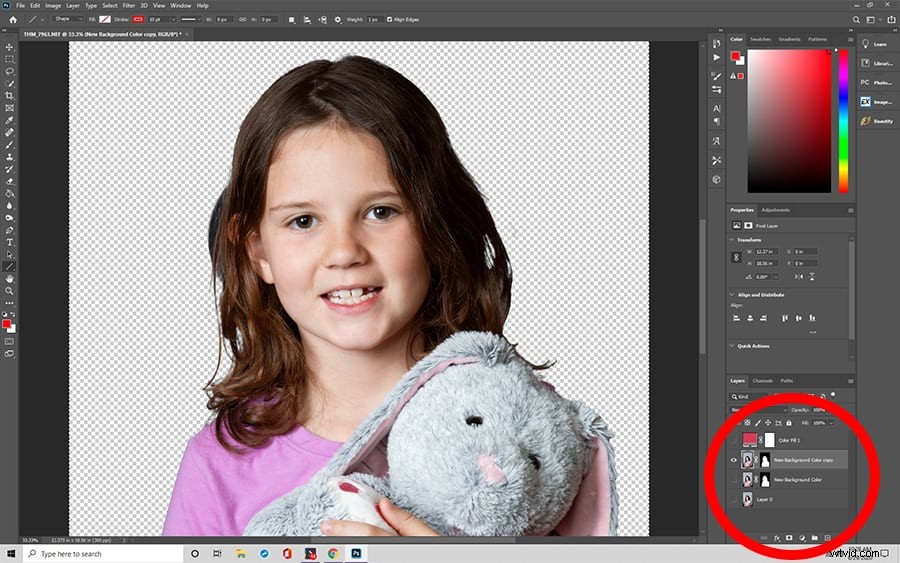
Task: Open the Beautify panel
Action: coord(878,121)
